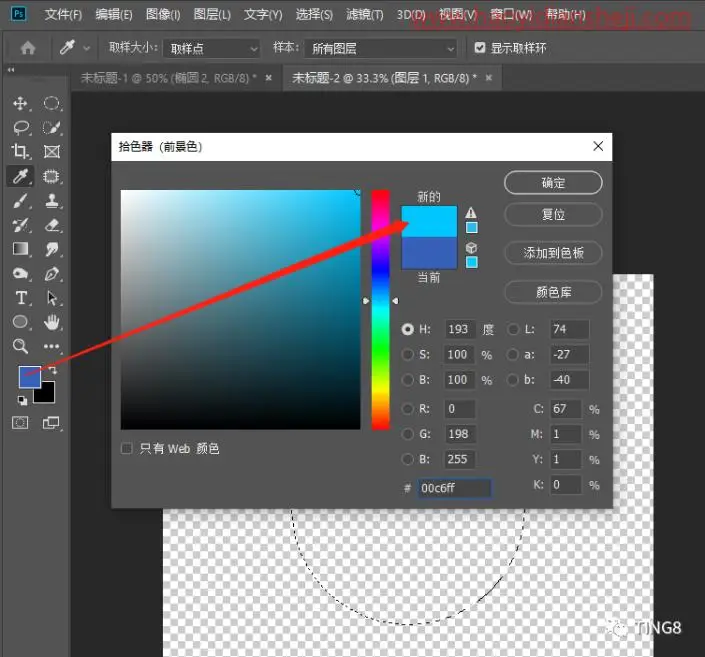Click the 复位 button
This screenshot has width=705, height=657.
point(553,215)
